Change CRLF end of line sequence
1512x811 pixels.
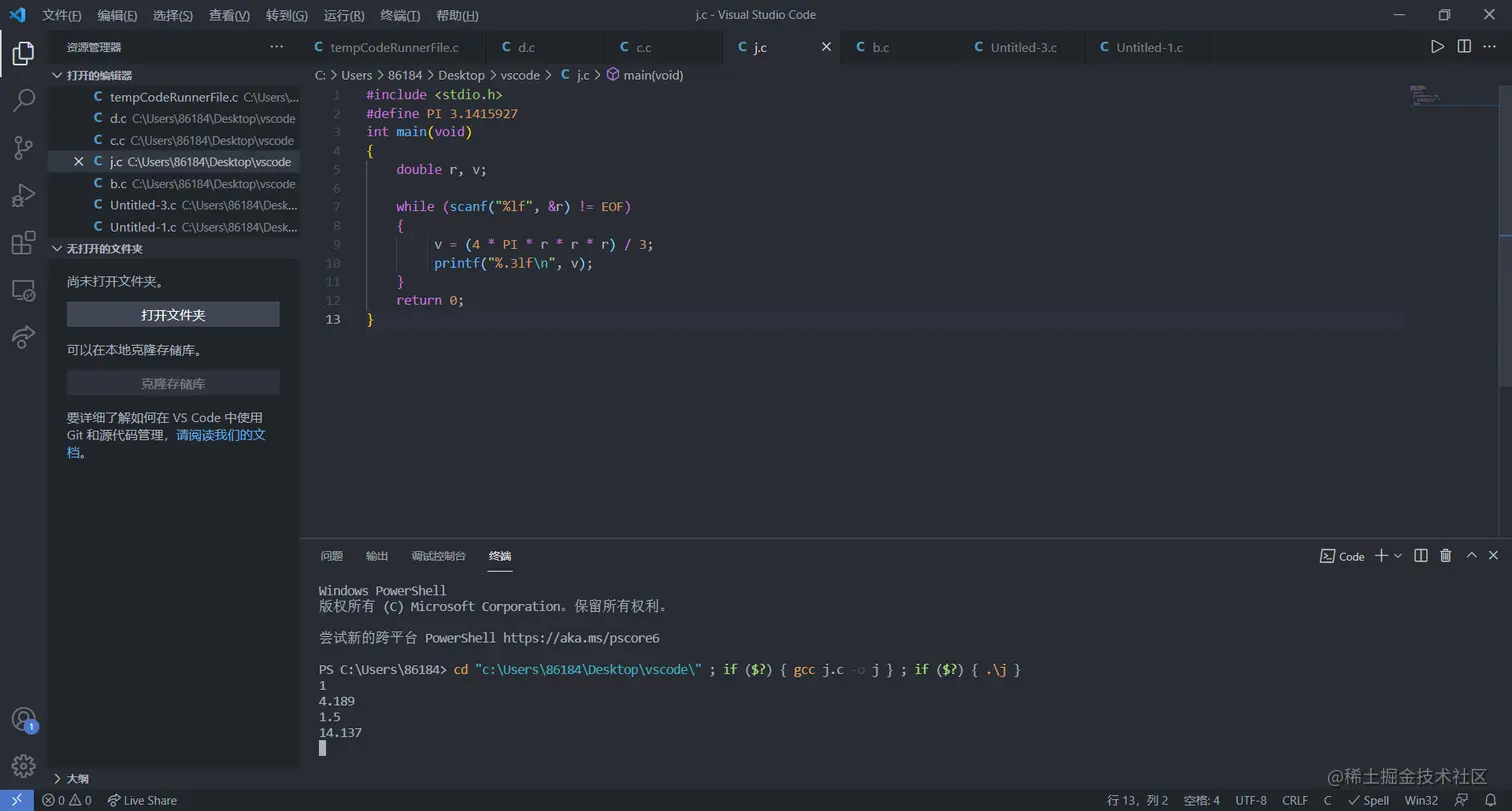click(x=1295, y=800)
